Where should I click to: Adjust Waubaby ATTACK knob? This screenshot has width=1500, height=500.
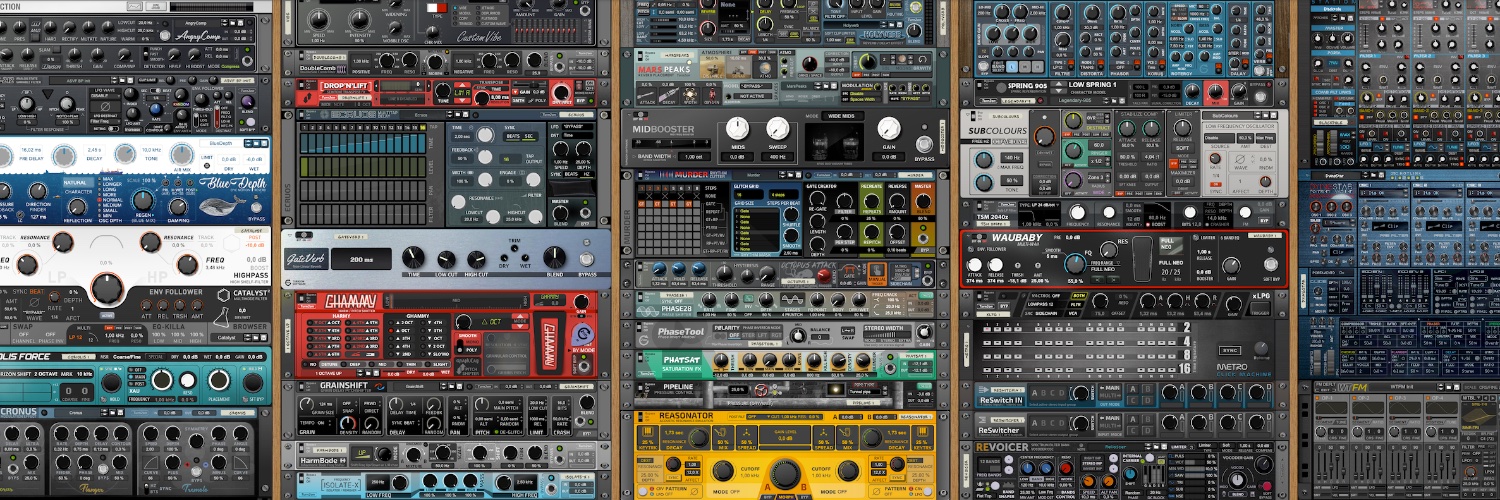click(975, 265)
